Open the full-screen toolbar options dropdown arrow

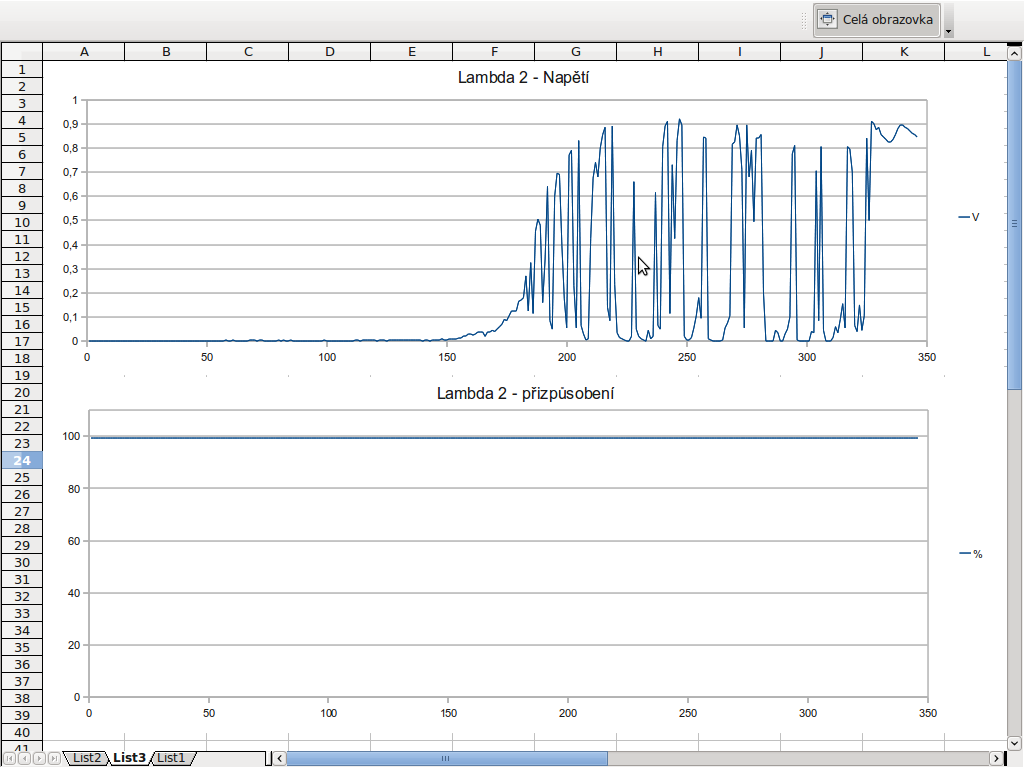coord(948,31)
